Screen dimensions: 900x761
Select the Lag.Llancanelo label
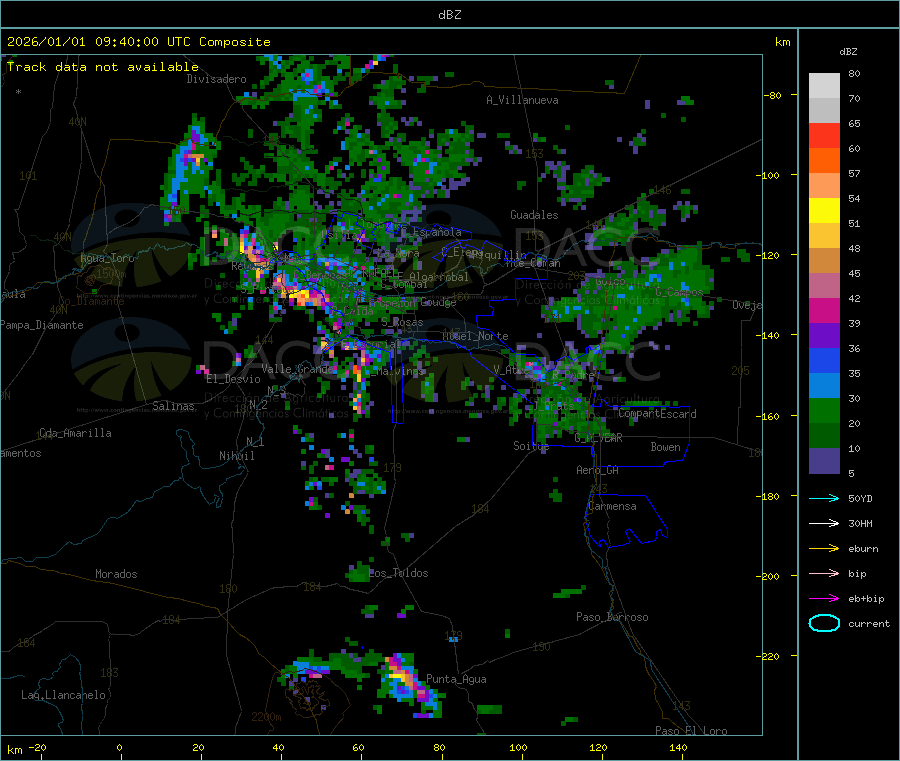(x=64, y=695)
